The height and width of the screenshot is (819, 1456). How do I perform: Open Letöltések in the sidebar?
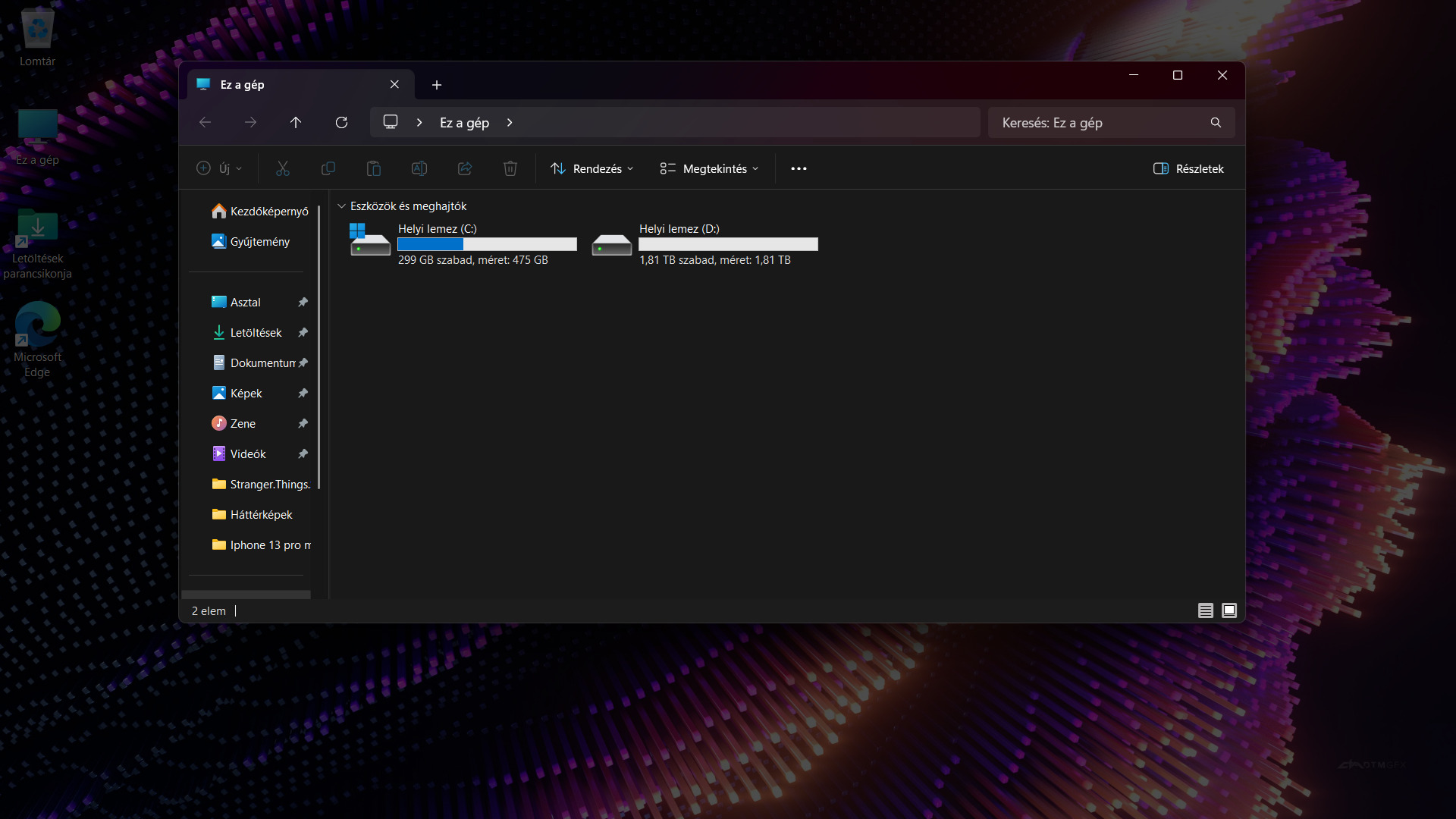point(256,333)
